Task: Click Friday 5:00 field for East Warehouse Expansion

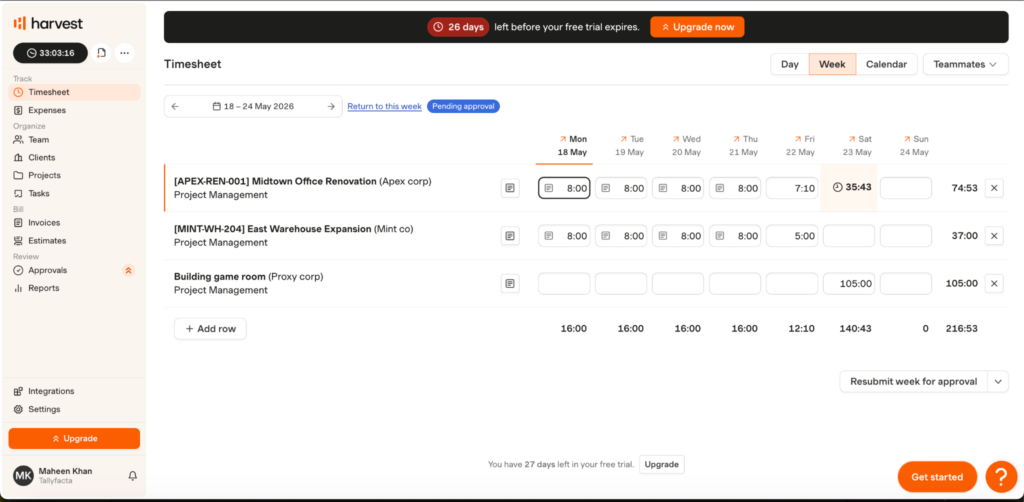Action: pos(792,236)
